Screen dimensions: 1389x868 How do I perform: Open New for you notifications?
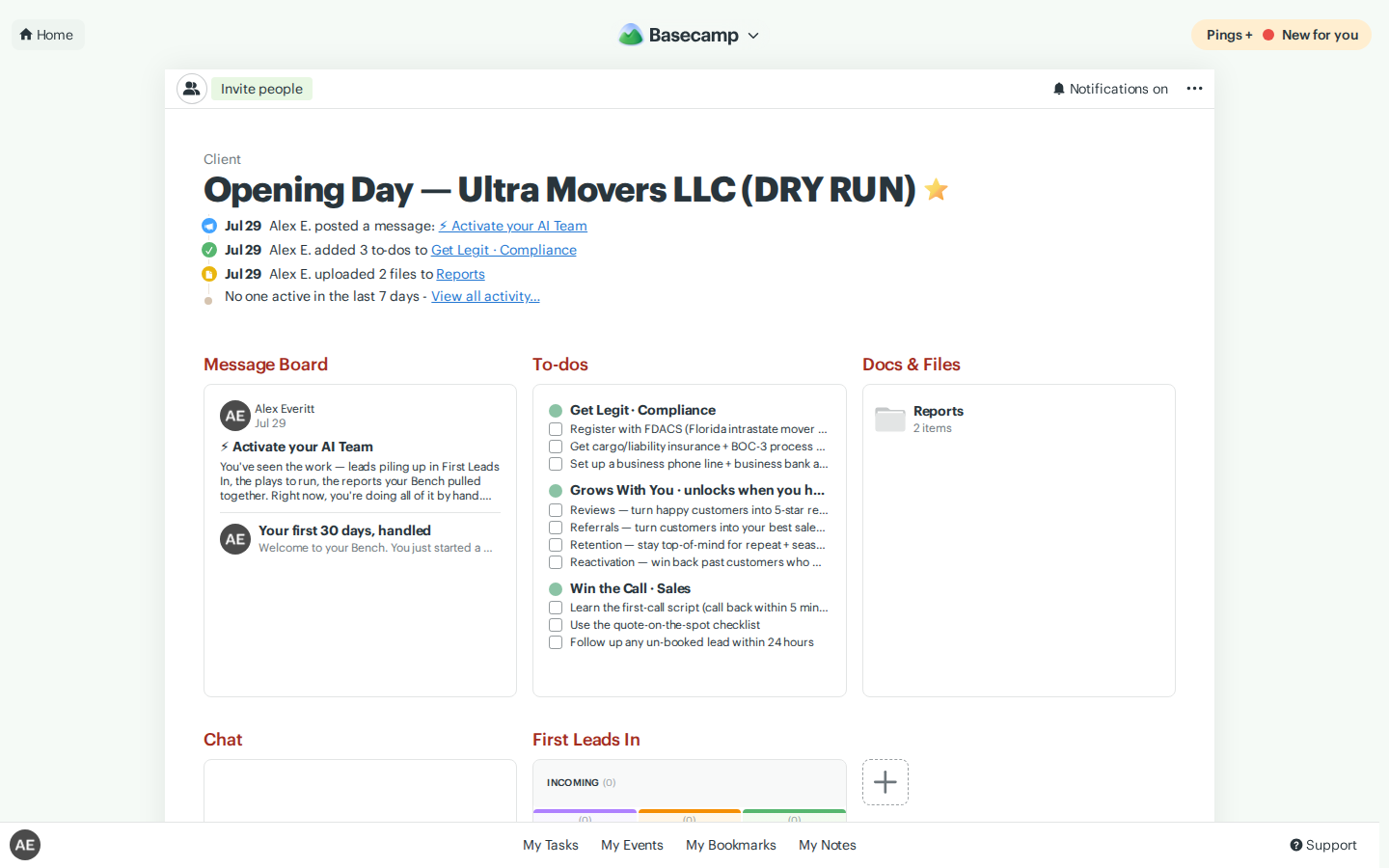[1320, 35]
